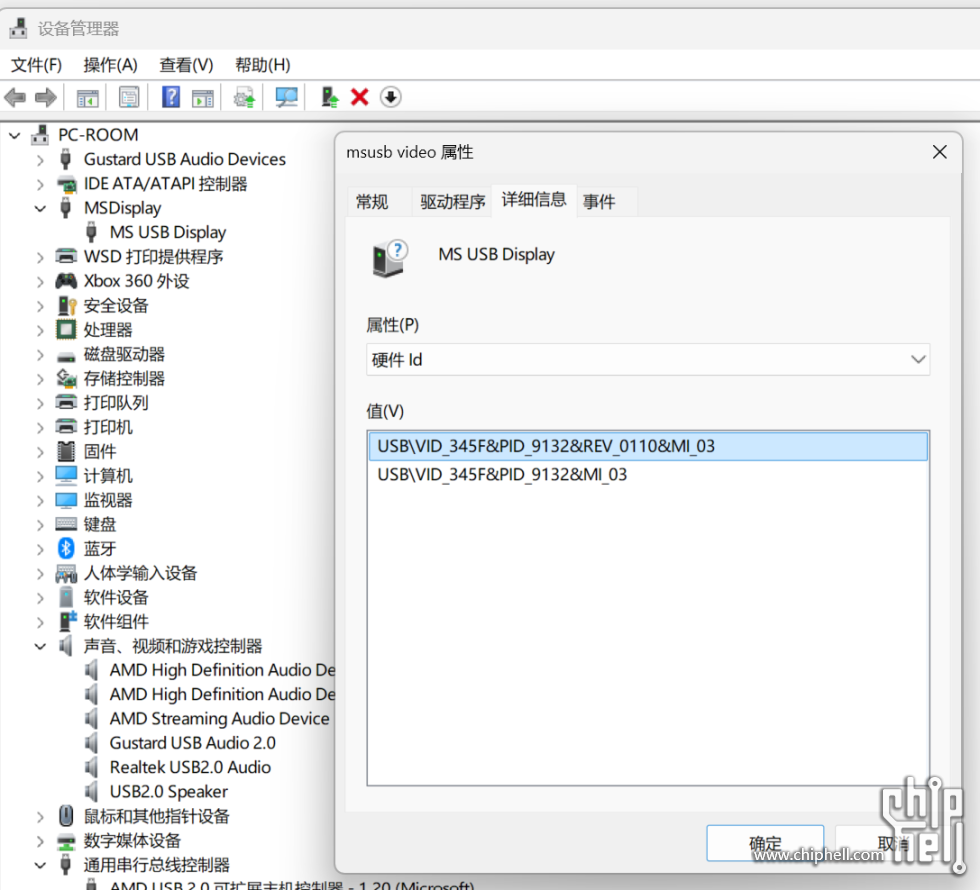Open the 文件(F) menu

(x=36, y=65)
